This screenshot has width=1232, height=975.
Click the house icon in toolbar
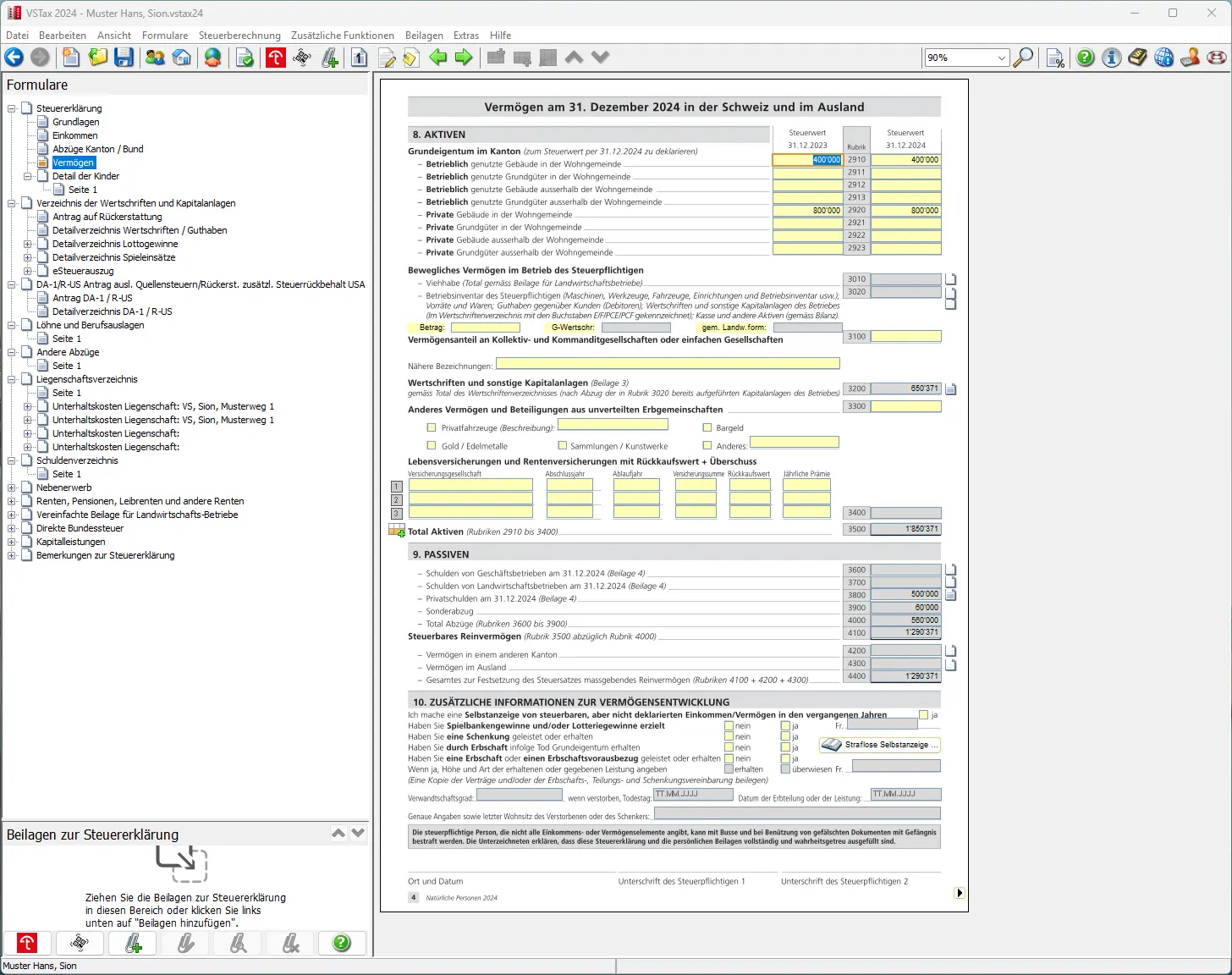coord(182,58)
